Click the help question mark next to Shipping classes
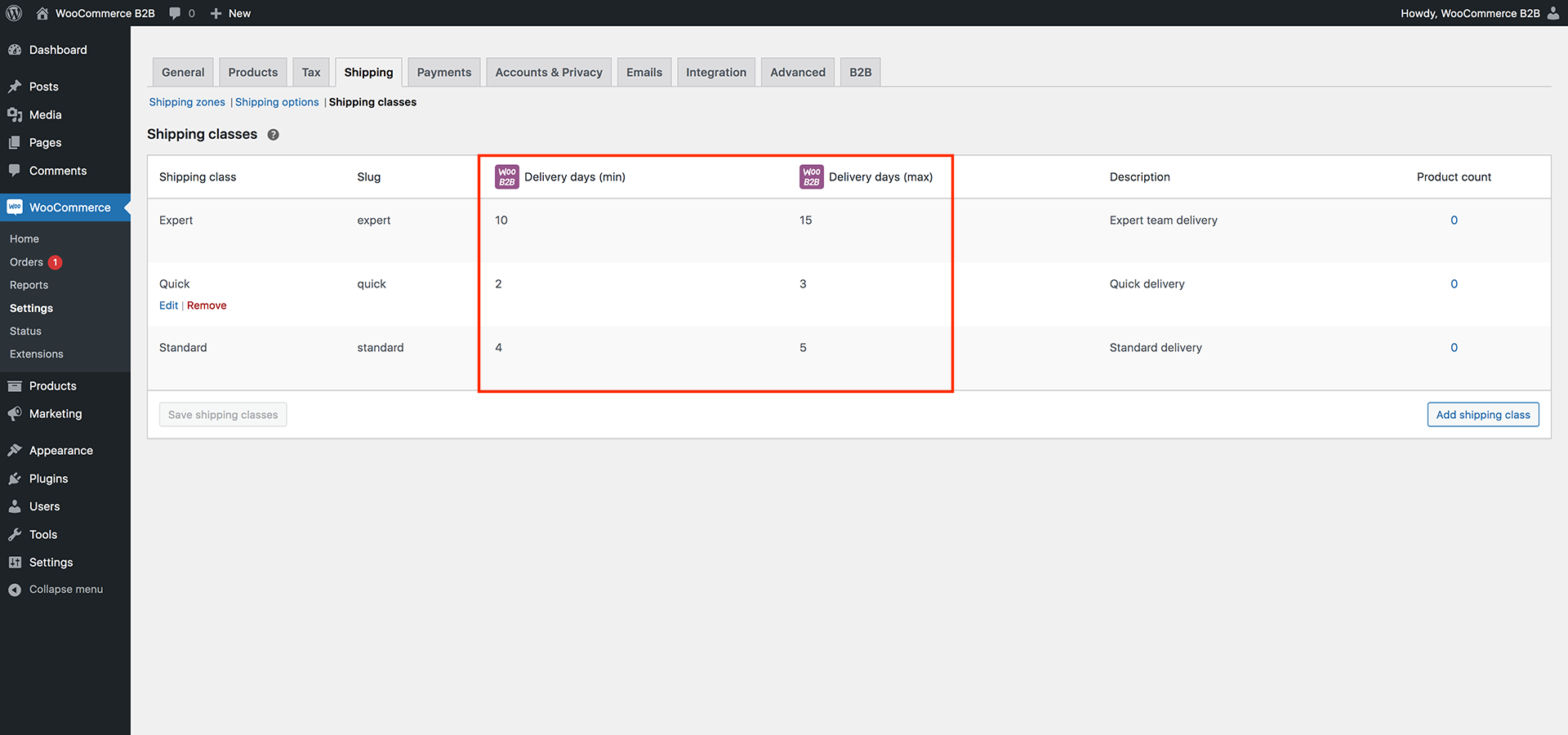Viewport: 1568px width, 735px height. pos(273,135)
